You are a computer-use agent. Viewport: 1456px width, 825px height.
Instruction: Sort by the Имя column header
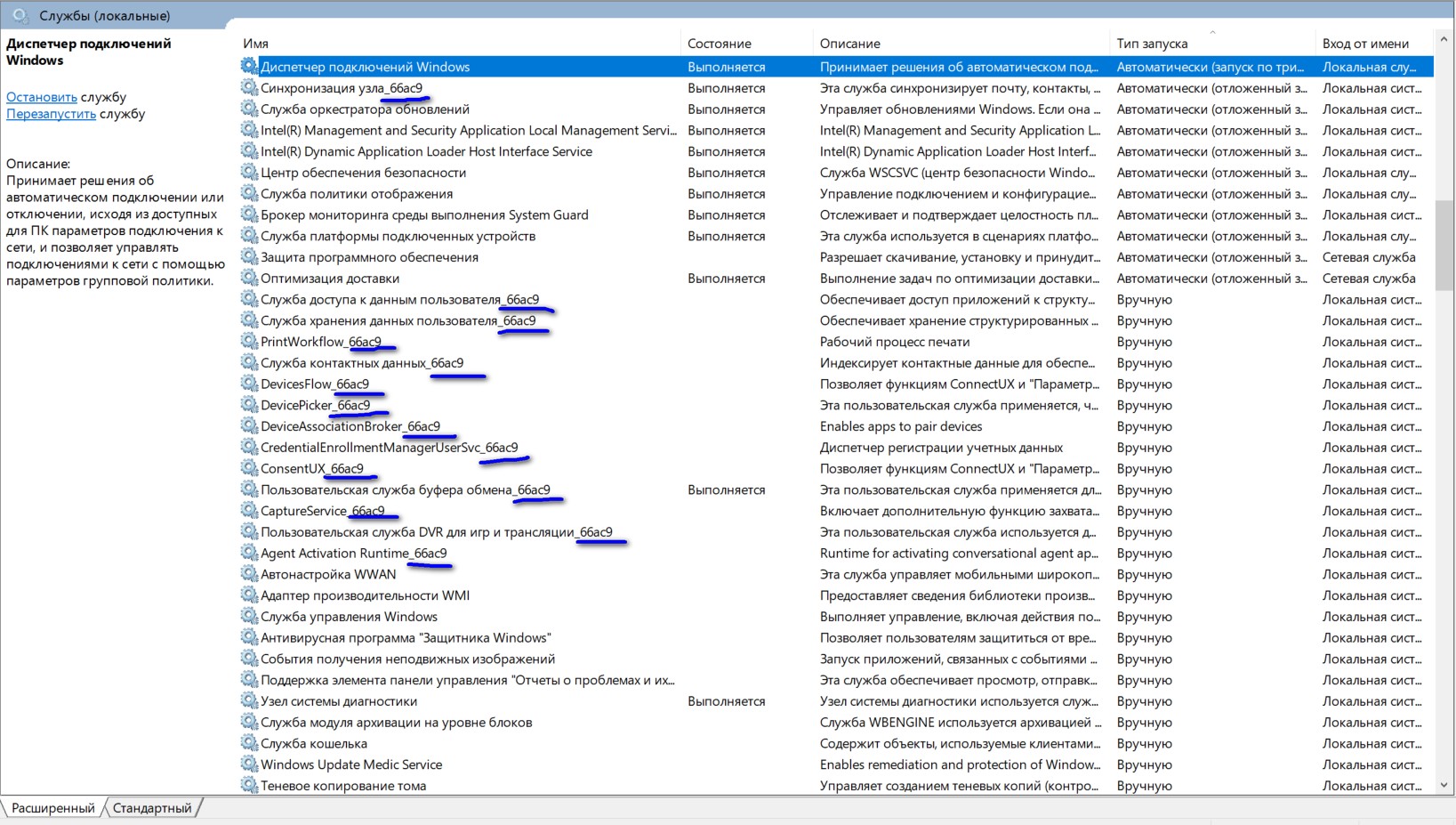click(x=458, y=43)
